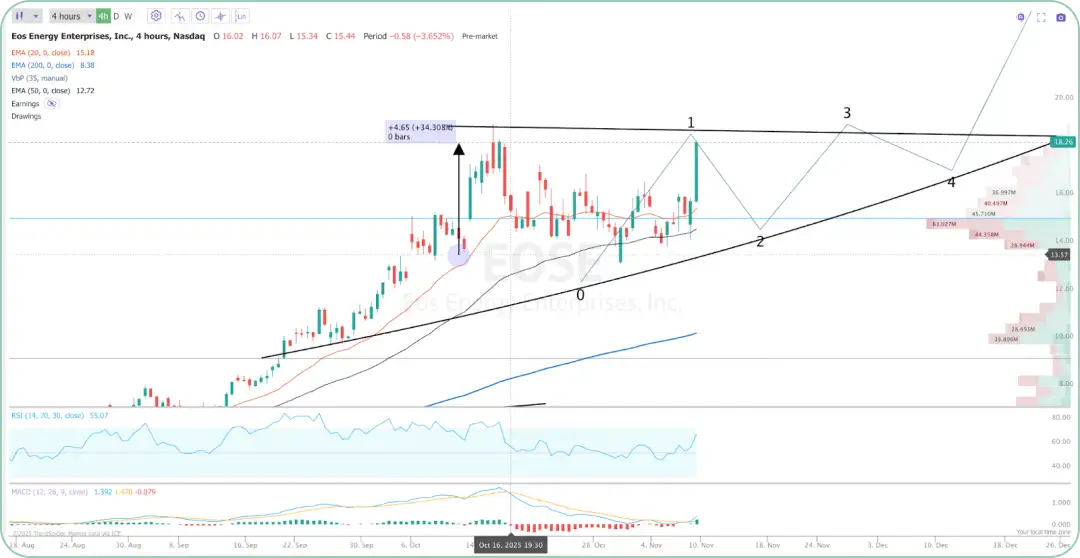1080x558 pixels.
Task: Click the fullscreen bracket icon
Action: 1041,17
